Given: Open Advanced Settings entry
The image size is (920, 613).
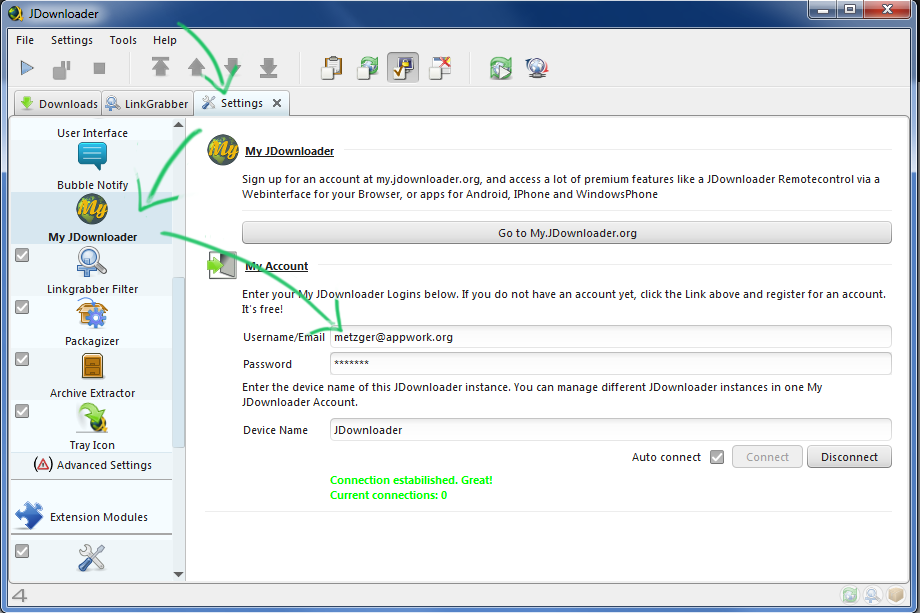Looking at the screenshot, I should [92, 465].
